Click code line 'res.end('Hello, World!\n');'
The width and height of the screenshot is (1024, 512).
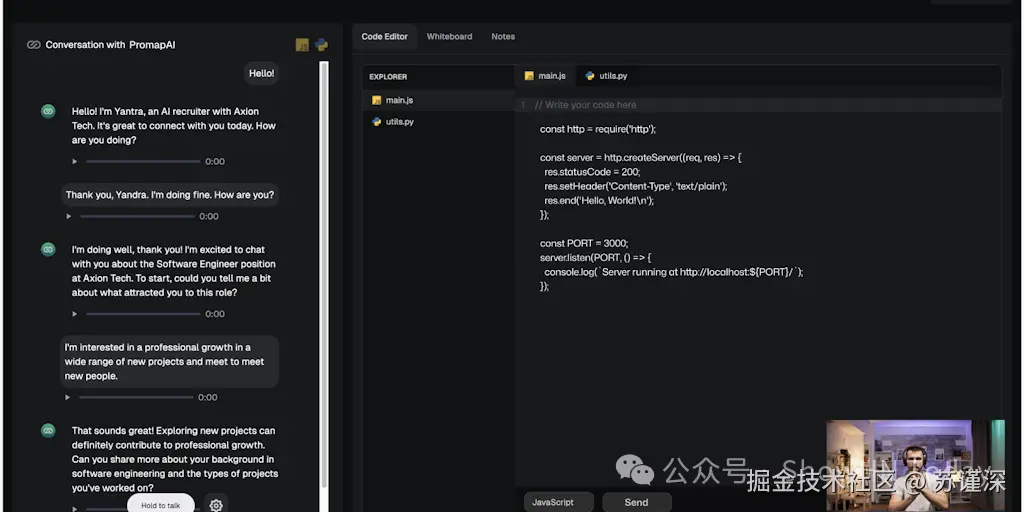pyautogui.click(x=599, y=200)
